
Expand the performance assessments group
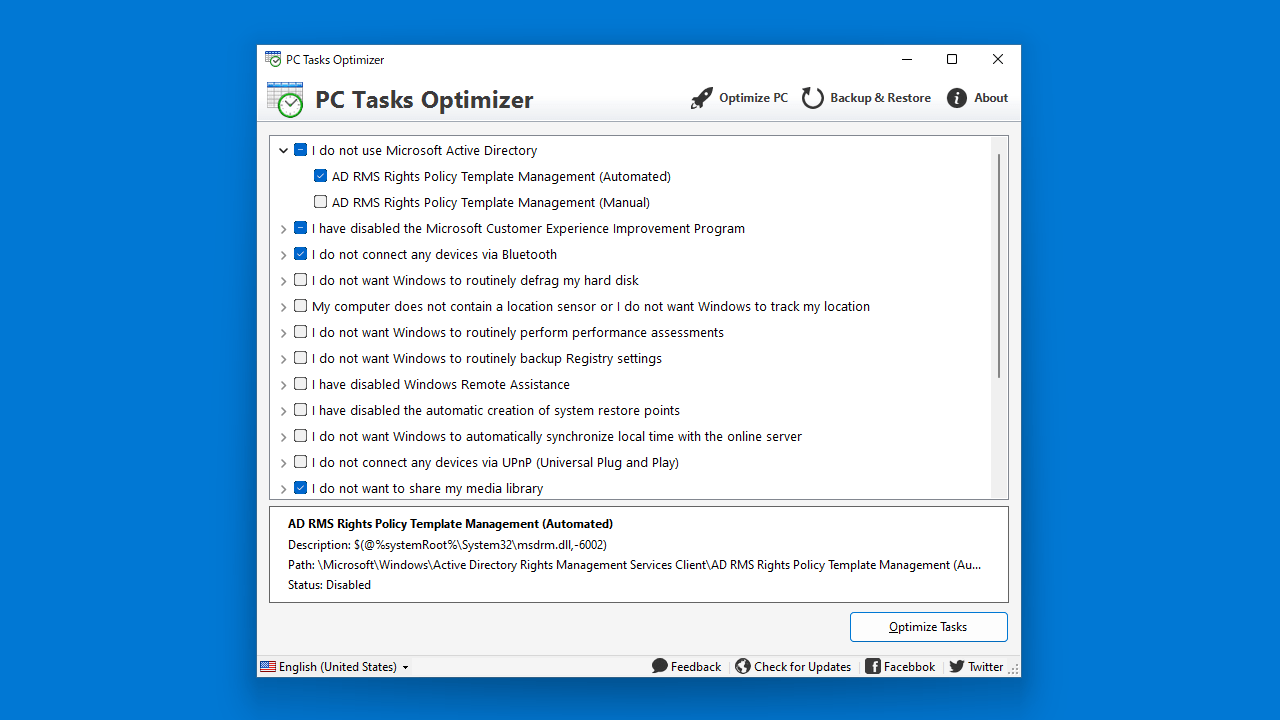[283, 333]
